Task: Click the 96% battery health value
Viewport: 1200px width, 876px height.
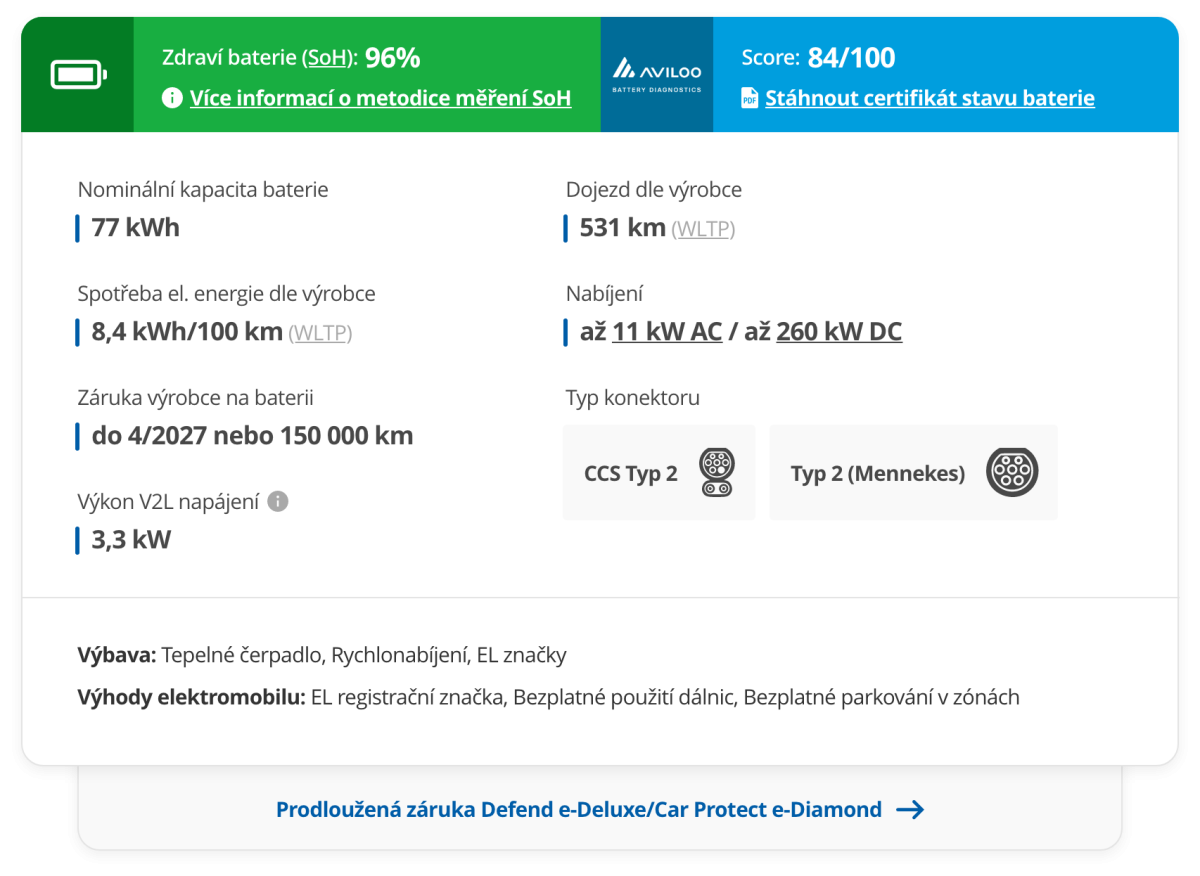Action: [393, 58]
